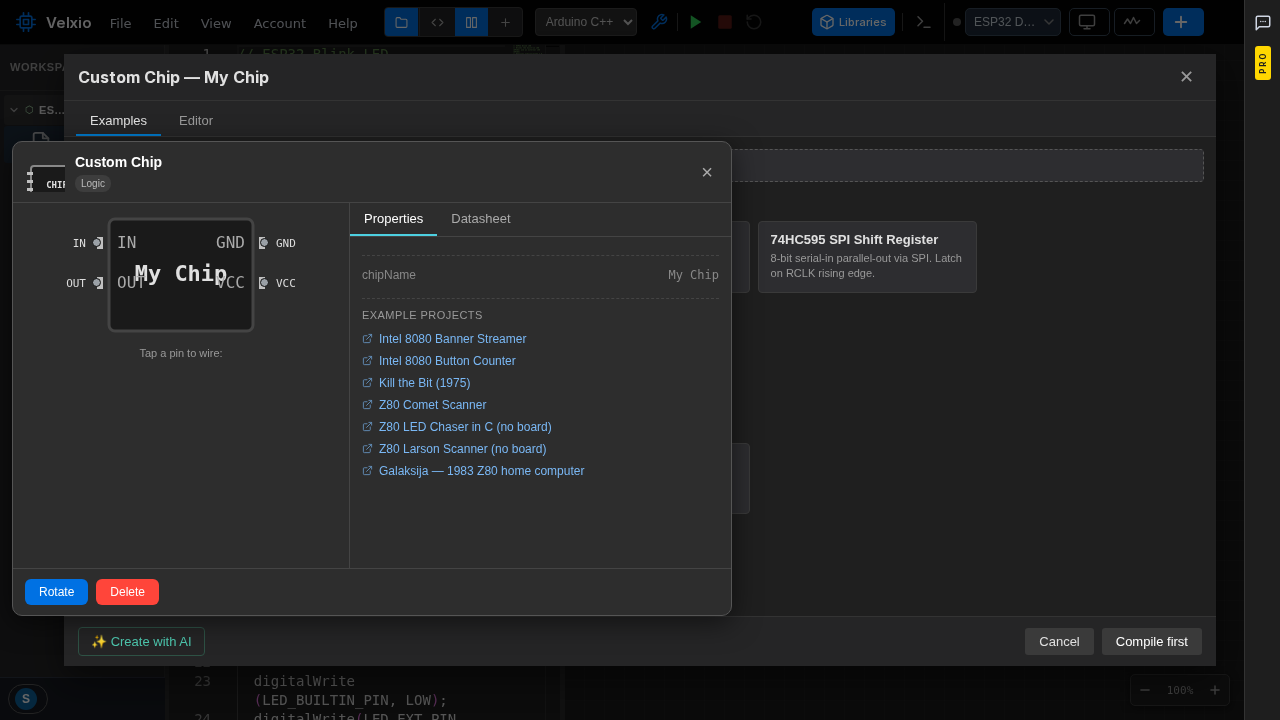Select the 74HC595 SPI Shift Register card
Viewport: 1280px width, 720px height.
(867, 257)
